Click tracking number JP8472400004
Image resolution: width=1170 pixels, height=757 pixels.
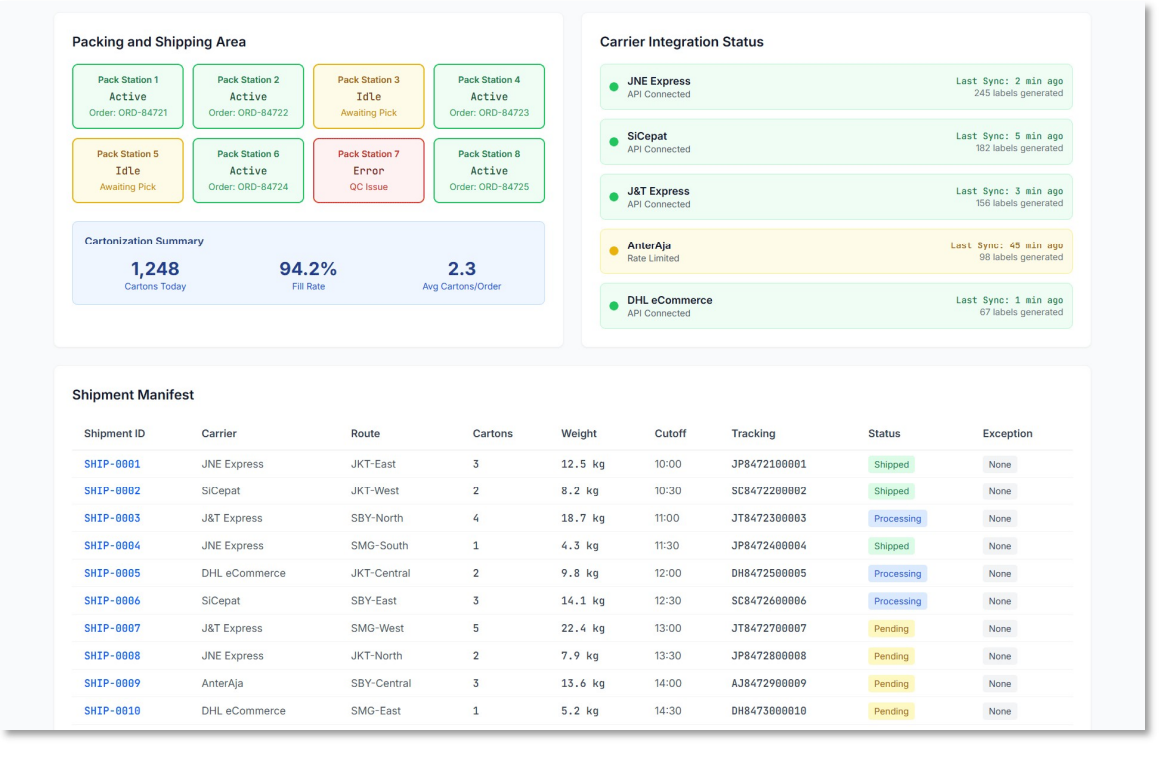[768, 546]
